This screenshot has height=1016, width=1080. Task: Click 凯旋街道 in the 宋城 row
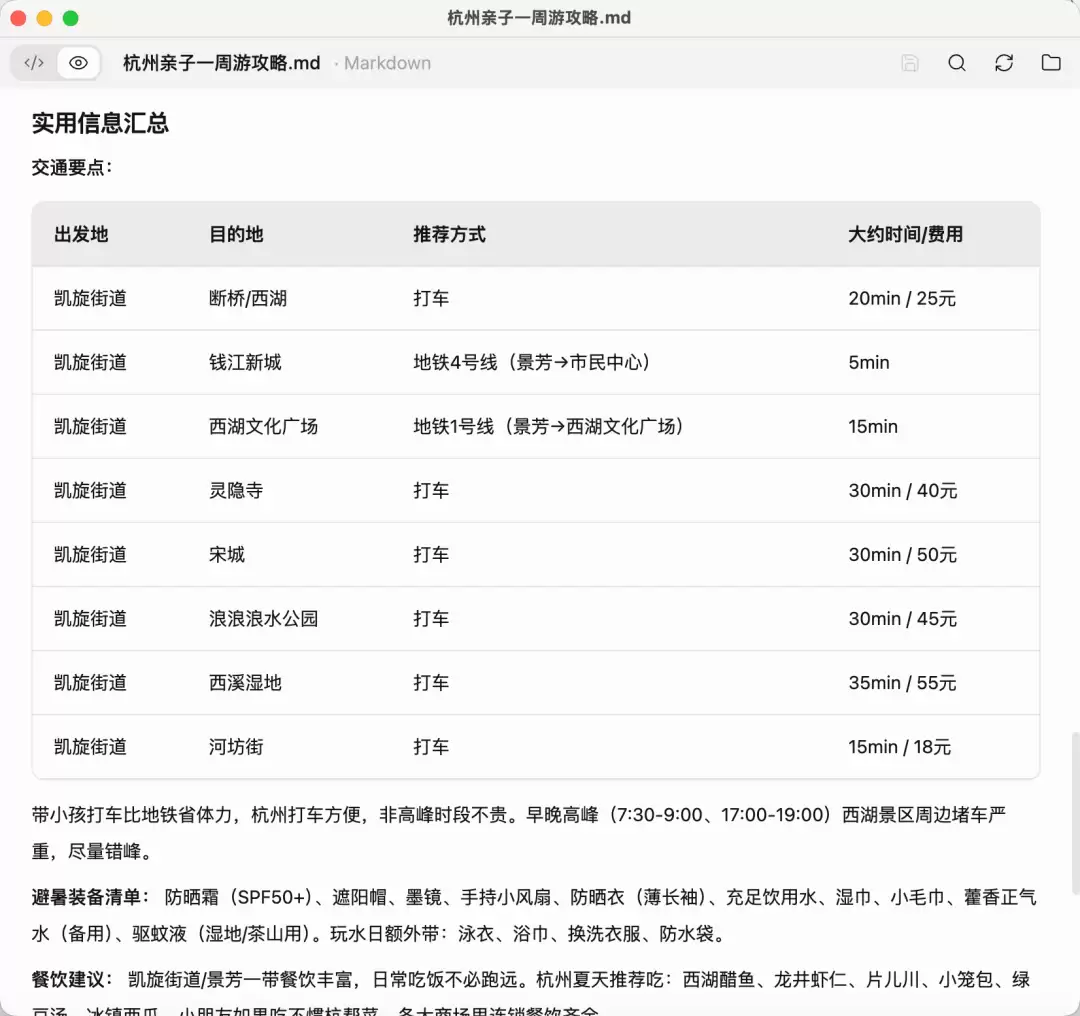tap(90, 554)
